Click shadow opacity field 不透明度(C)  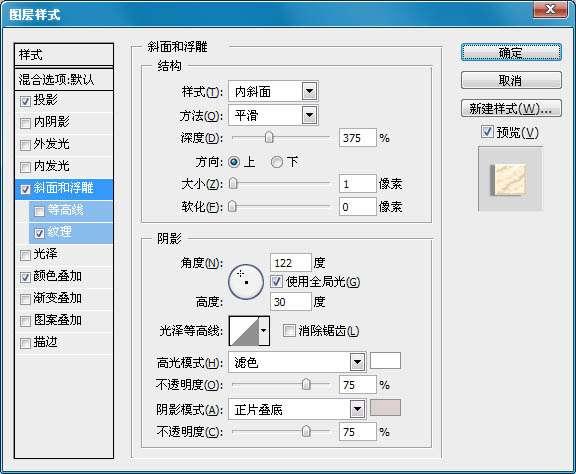tap(358, 432)
